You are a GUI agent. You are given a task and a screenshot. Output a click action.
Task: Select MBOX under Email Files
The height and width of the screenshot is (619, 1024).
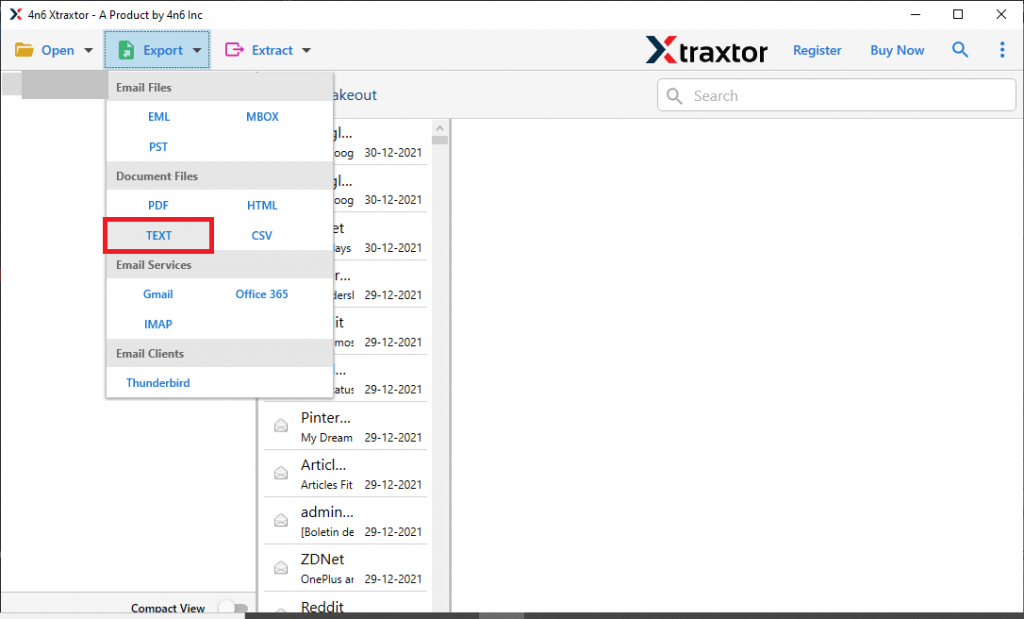pyautogui.click(x=262, y=116)
